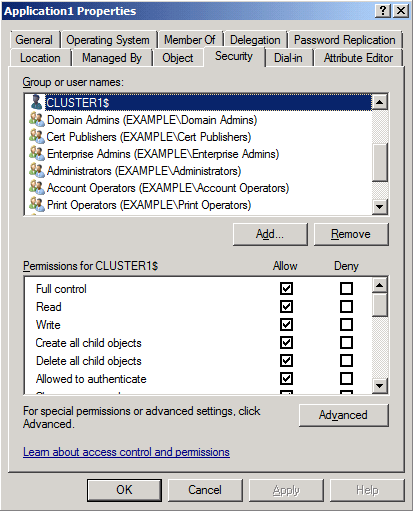Screen dimensions: 413x511
Task: Toggle Deny for Full control
Action: (x=346, y=288)
